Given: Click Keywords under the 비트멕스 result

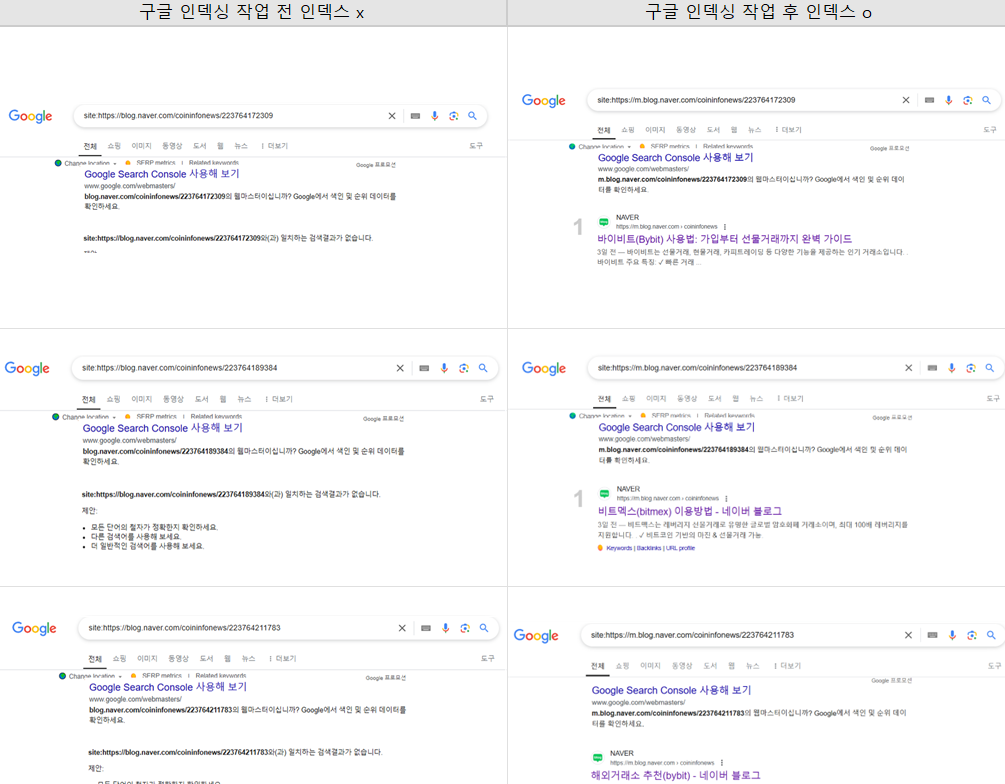Looking at the screenshot, I should coord(619,549).
